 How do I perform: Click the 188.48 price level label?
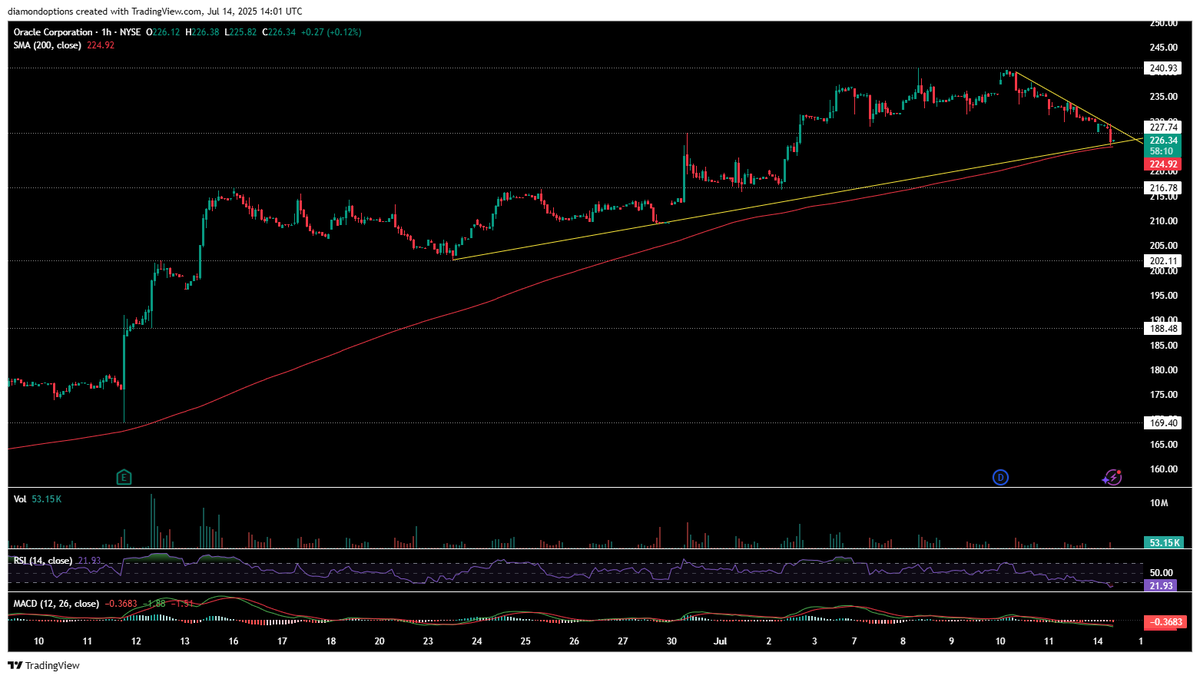click(x=1163, y=328)
